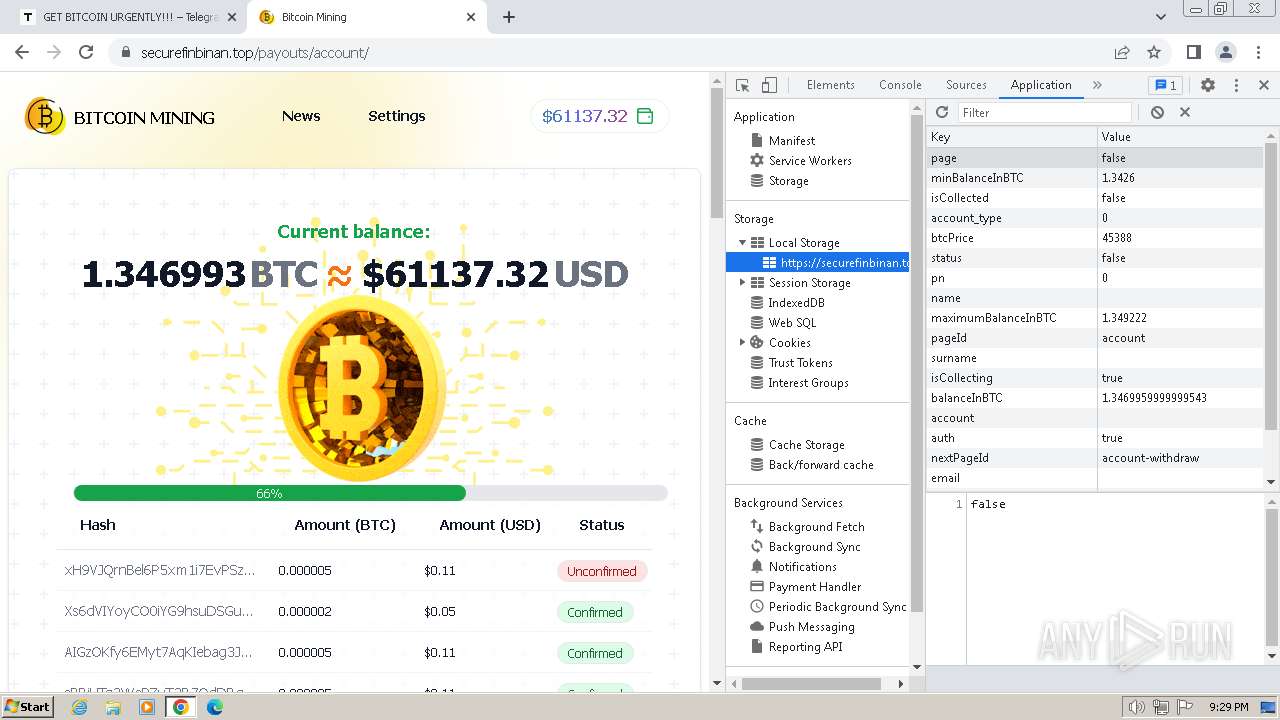This screenshot has width=1280, height=720.
Task: Click the balanceInBTC value cell
Action: point(1181,398)
